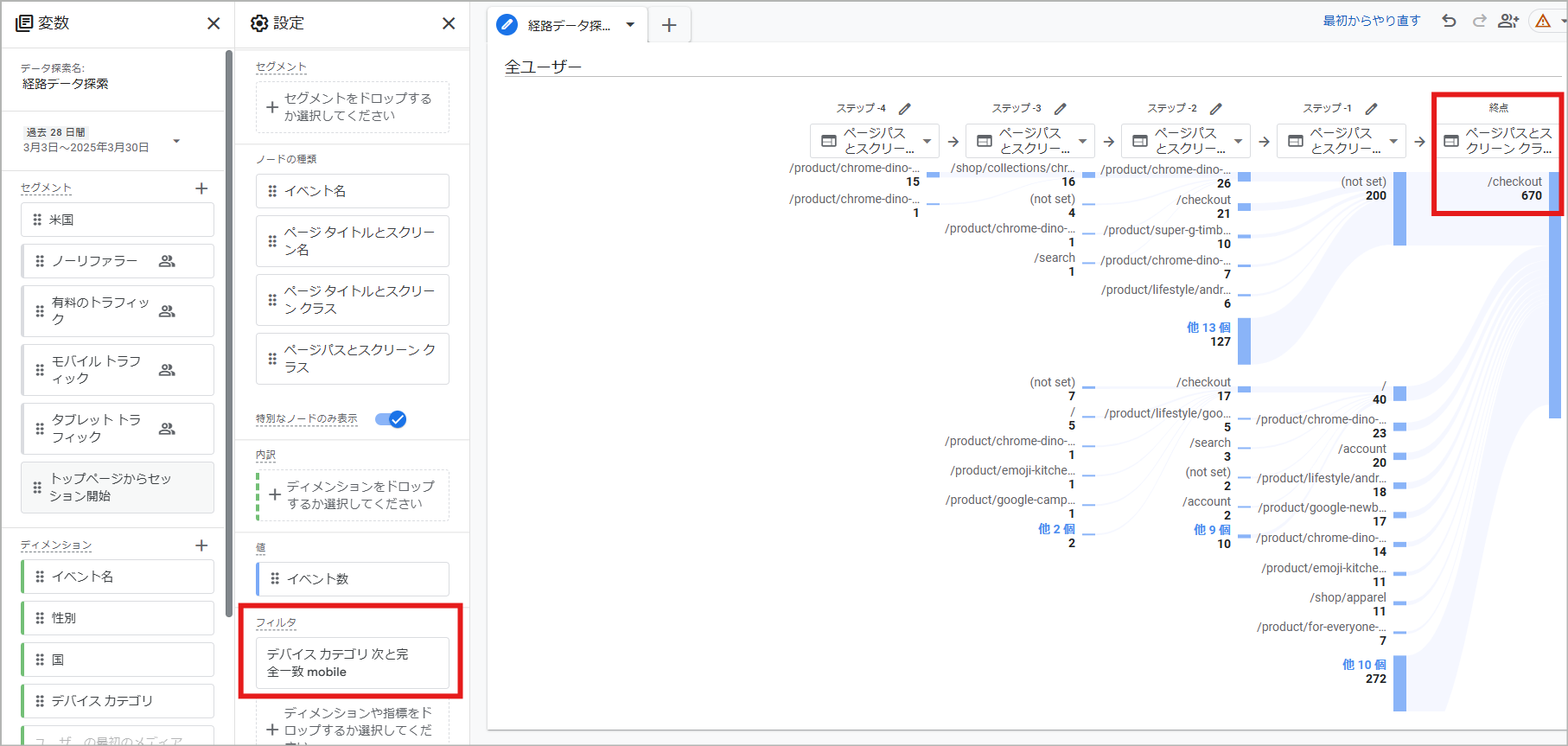Open the date range dropdown

coord(176,141)
